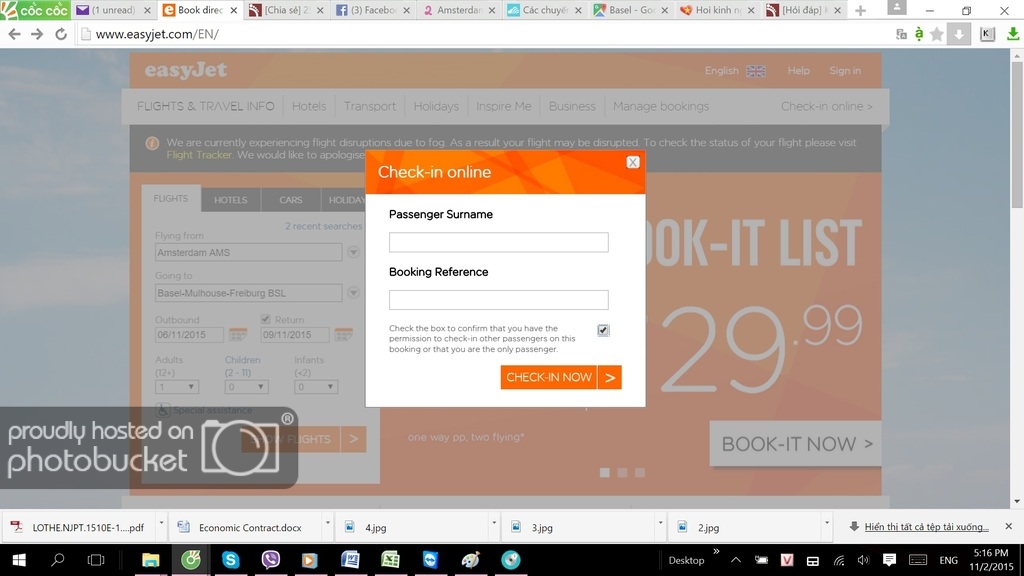Close the Book direct easyJet tab
This screenshot has width=1024, height=576.
(233, 10)
